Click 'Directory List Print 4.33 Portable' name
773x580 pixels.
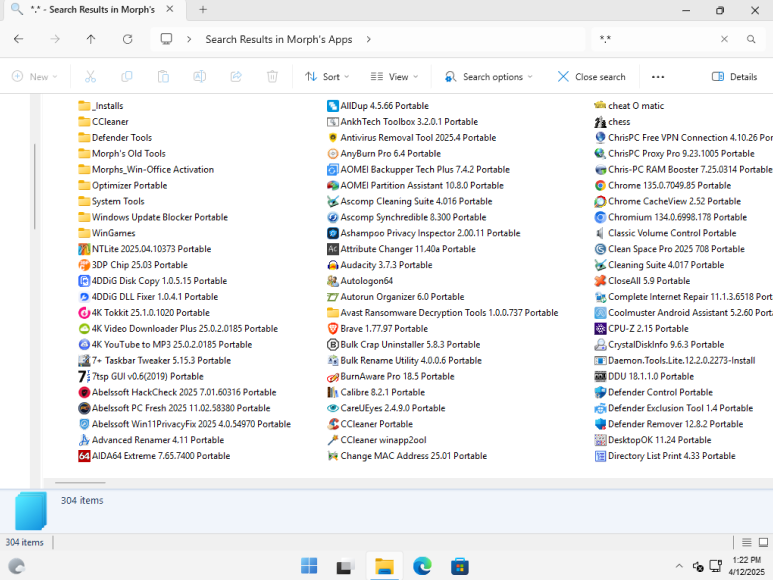671,456
